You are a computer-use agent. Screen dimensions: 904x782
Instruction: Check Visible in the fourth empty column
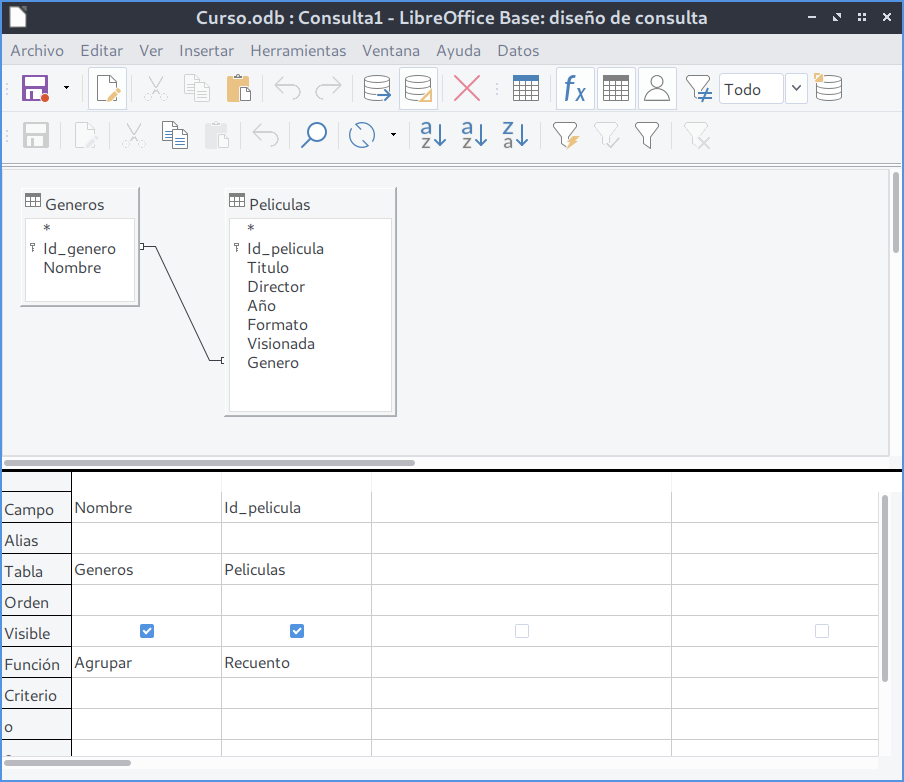[822, 631]
